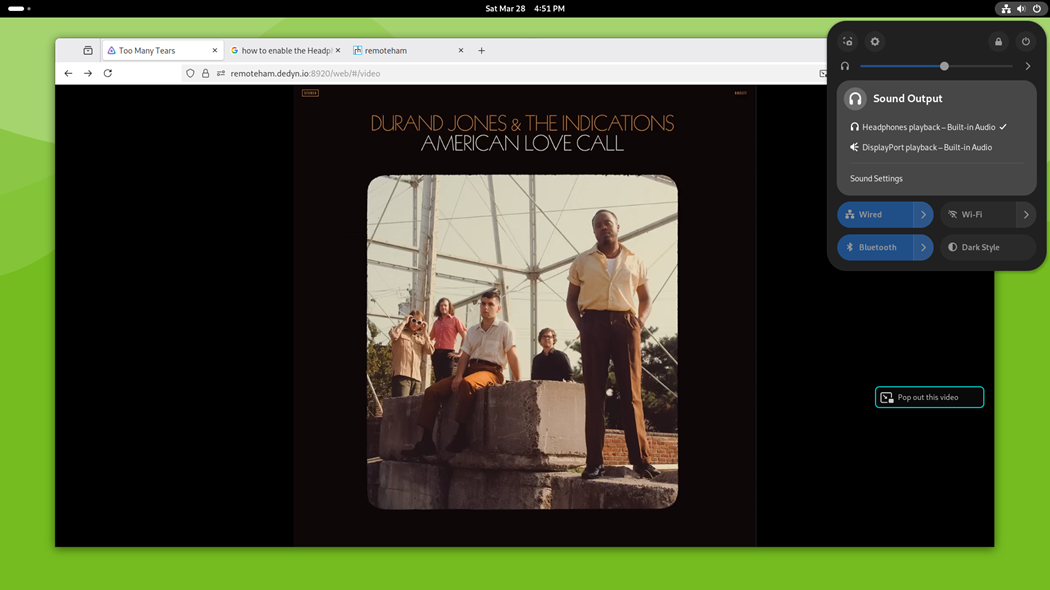Image resolution: width=1050 pixels, height=590 pixels.
Task: Click the Pop out this video button
Action: pos(929,396)
